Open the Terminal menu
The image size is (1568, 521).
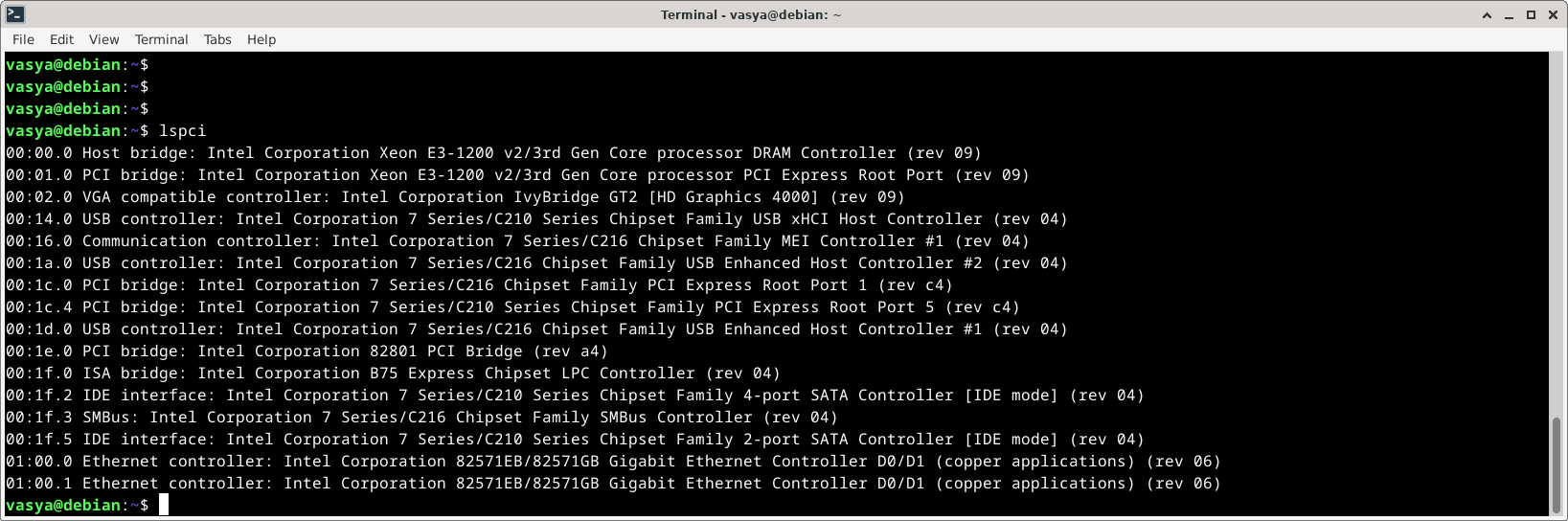pos(162,39)
